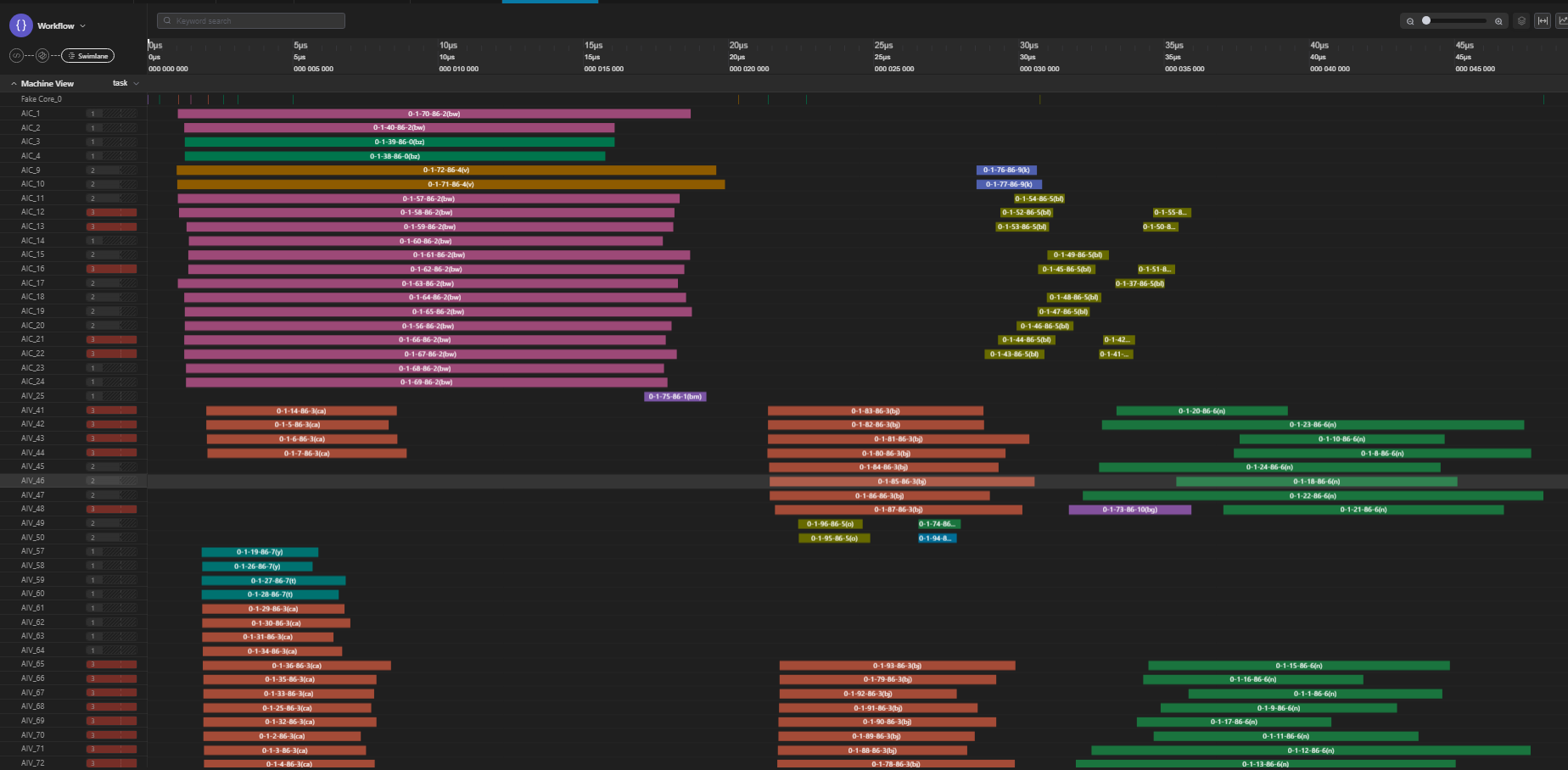
Task: Click the code view step icon
Action: tap(16, 56)
